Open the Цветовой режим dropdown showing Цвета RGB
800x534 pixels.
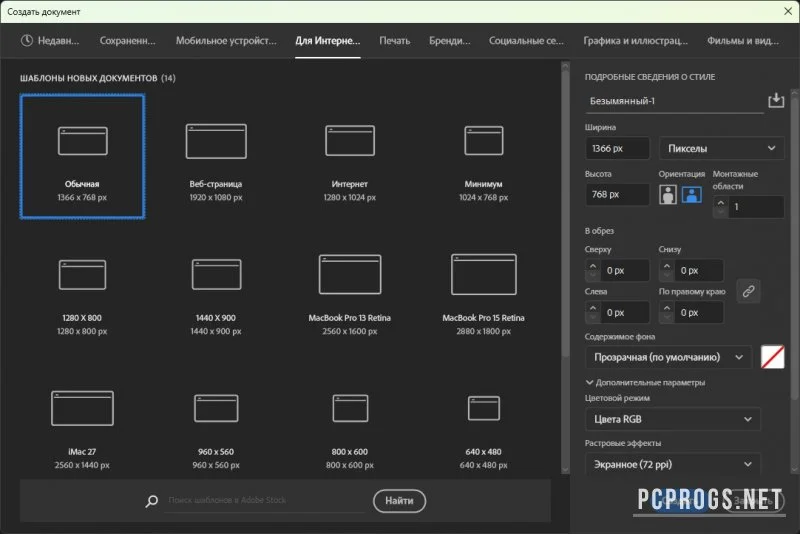pos(672,419)
